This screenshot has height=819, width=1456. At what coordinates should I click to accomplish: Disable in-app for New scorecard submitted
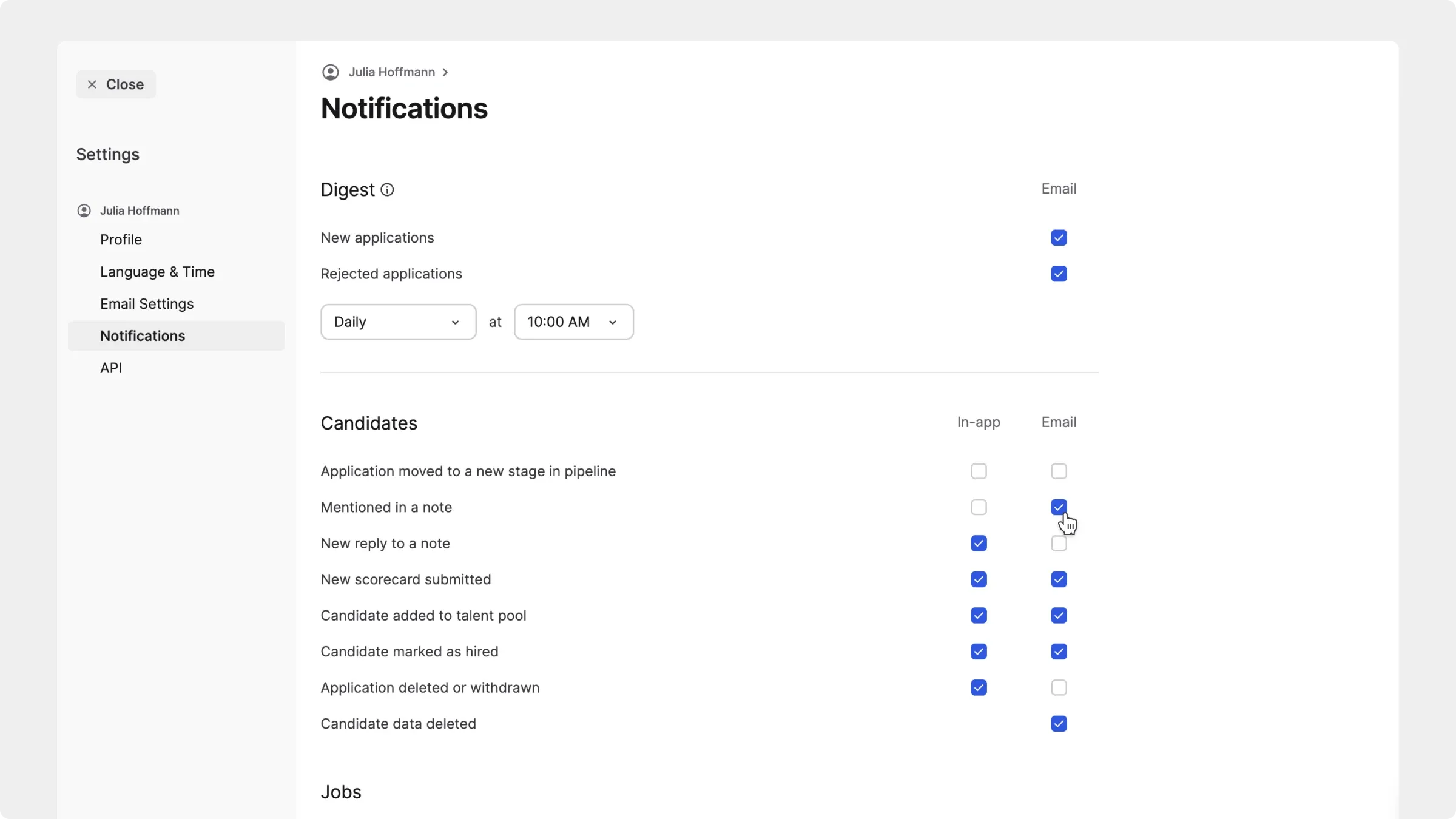point(979,579)
